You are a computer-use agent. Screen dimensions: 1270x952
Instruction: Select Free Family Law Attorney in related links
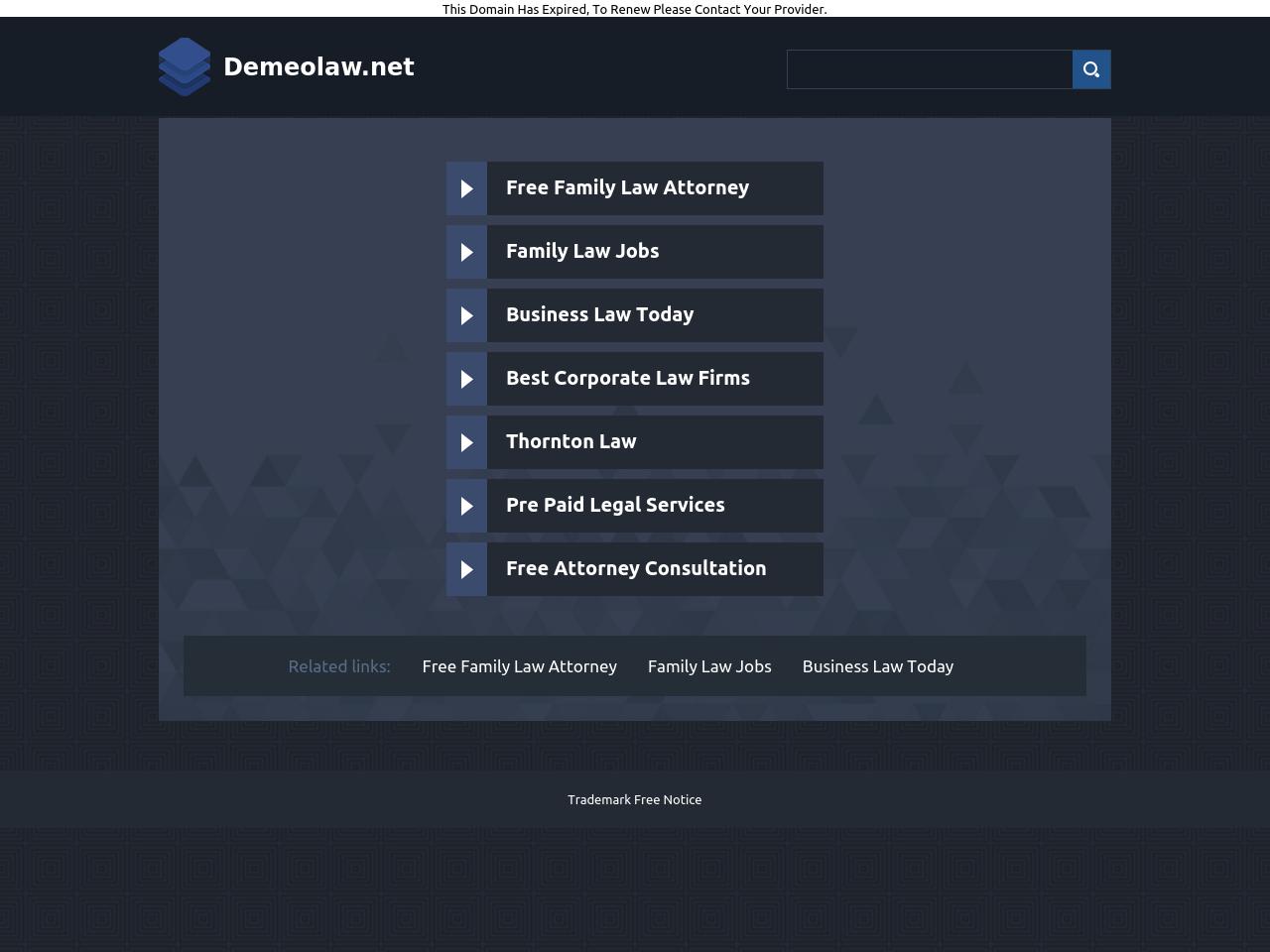coord(519,666)
